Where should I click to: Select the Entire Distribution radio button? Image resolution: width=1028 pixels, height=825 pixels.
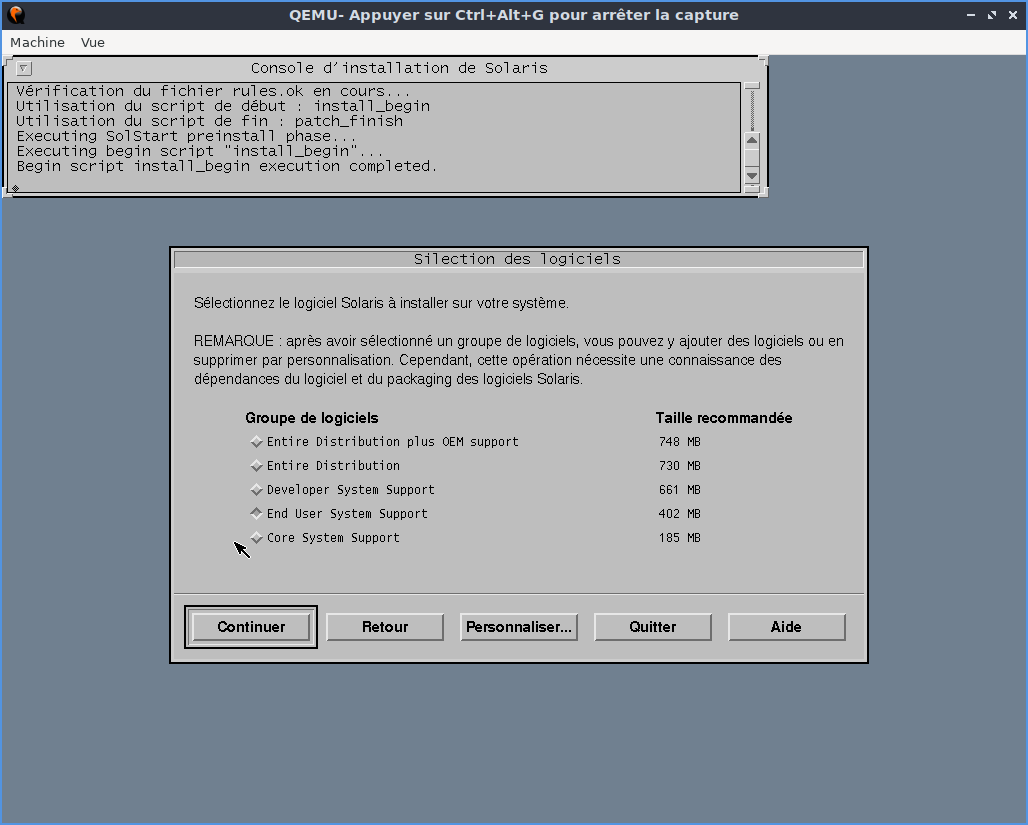pos(256,466)
